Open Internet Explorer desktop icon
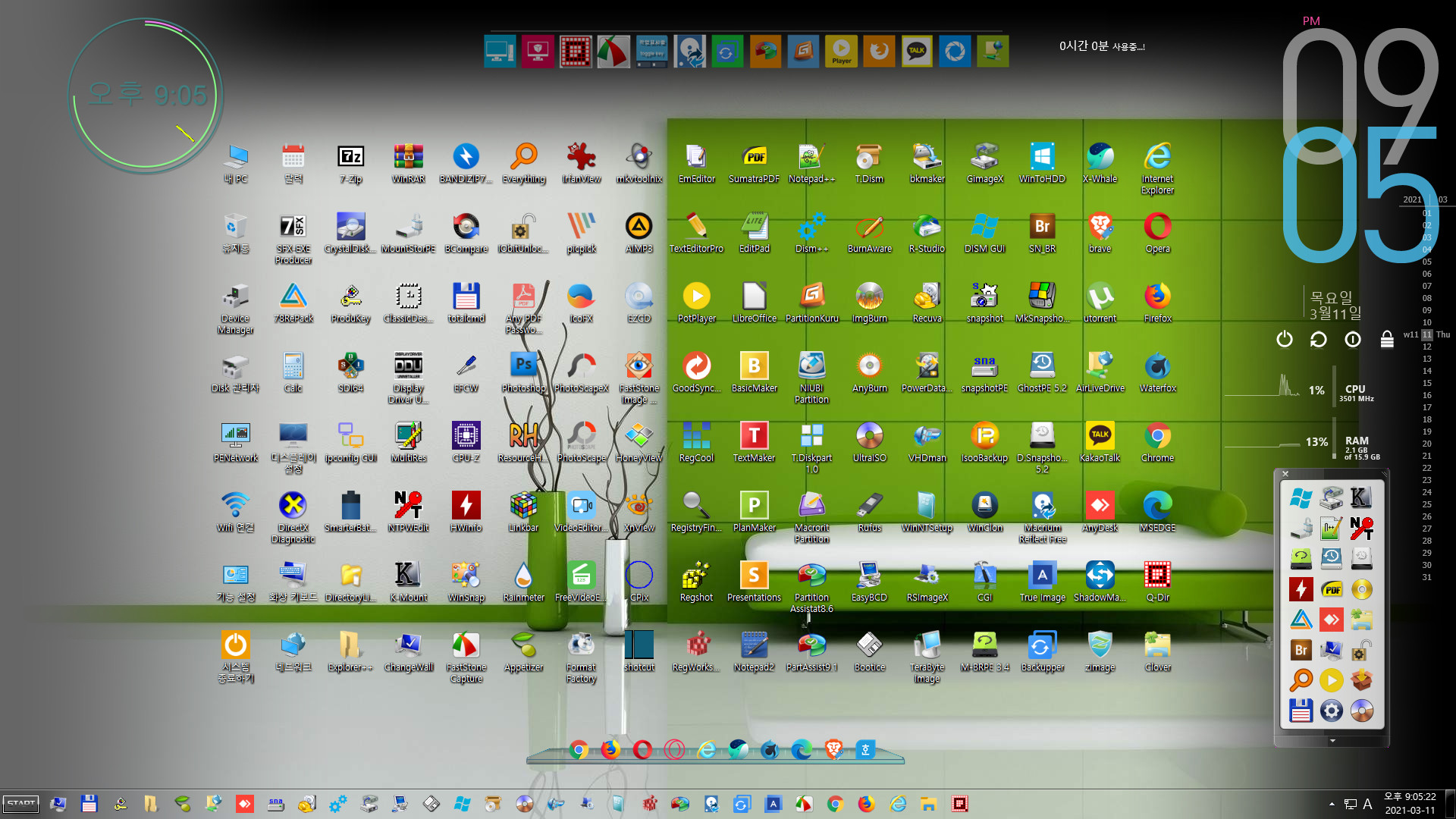This screenshot has width=1456, height=819. tap(1157, 168)
